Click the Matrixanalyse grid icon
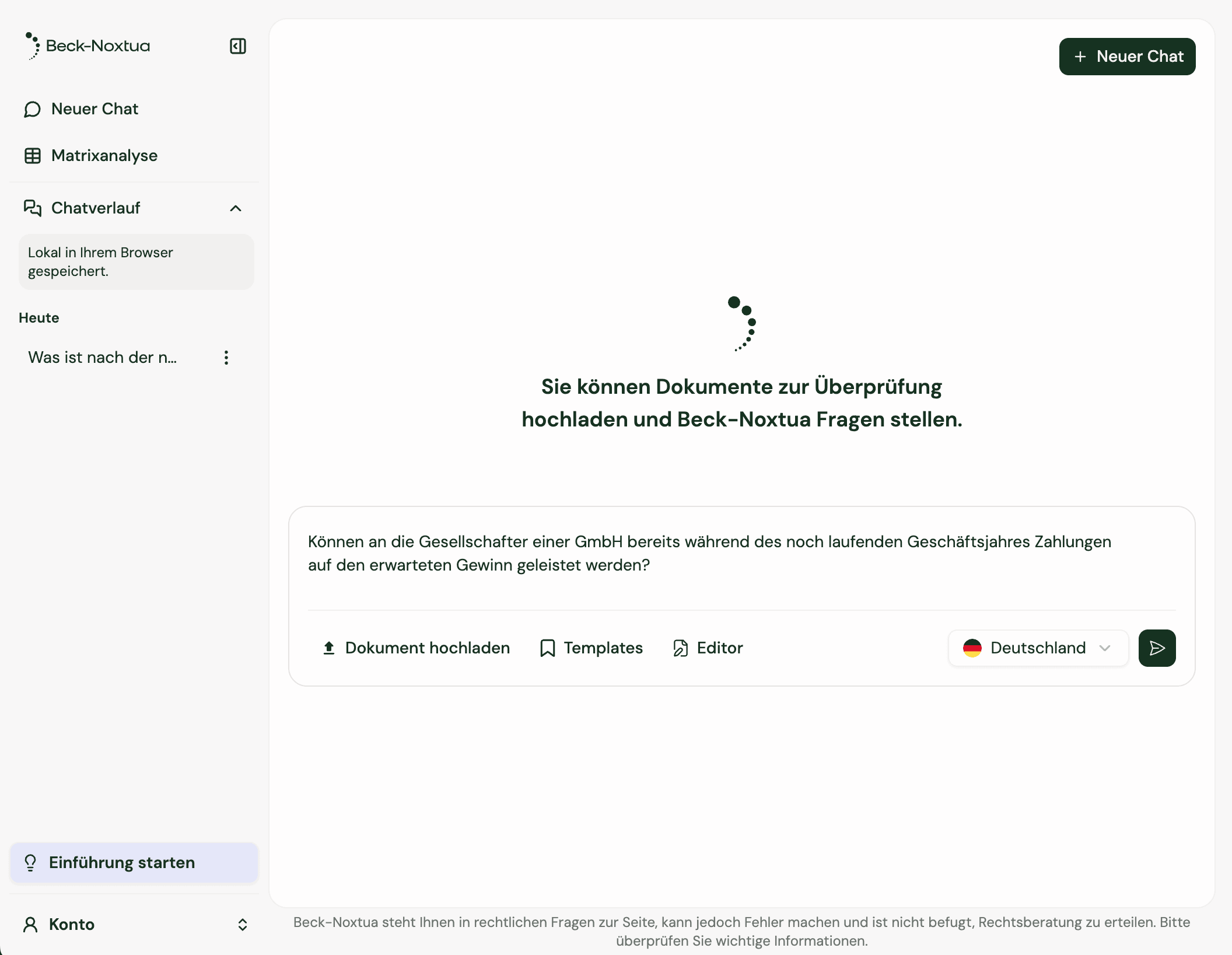 (32, 156)
